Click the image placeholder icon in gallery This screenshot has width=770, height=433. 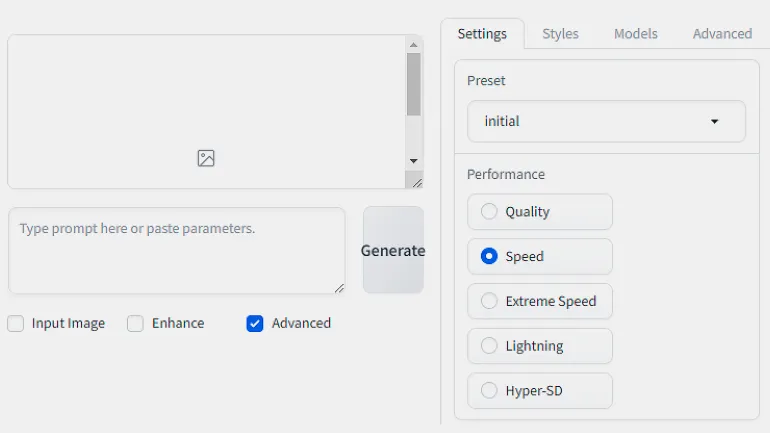(x=206, y=158)
